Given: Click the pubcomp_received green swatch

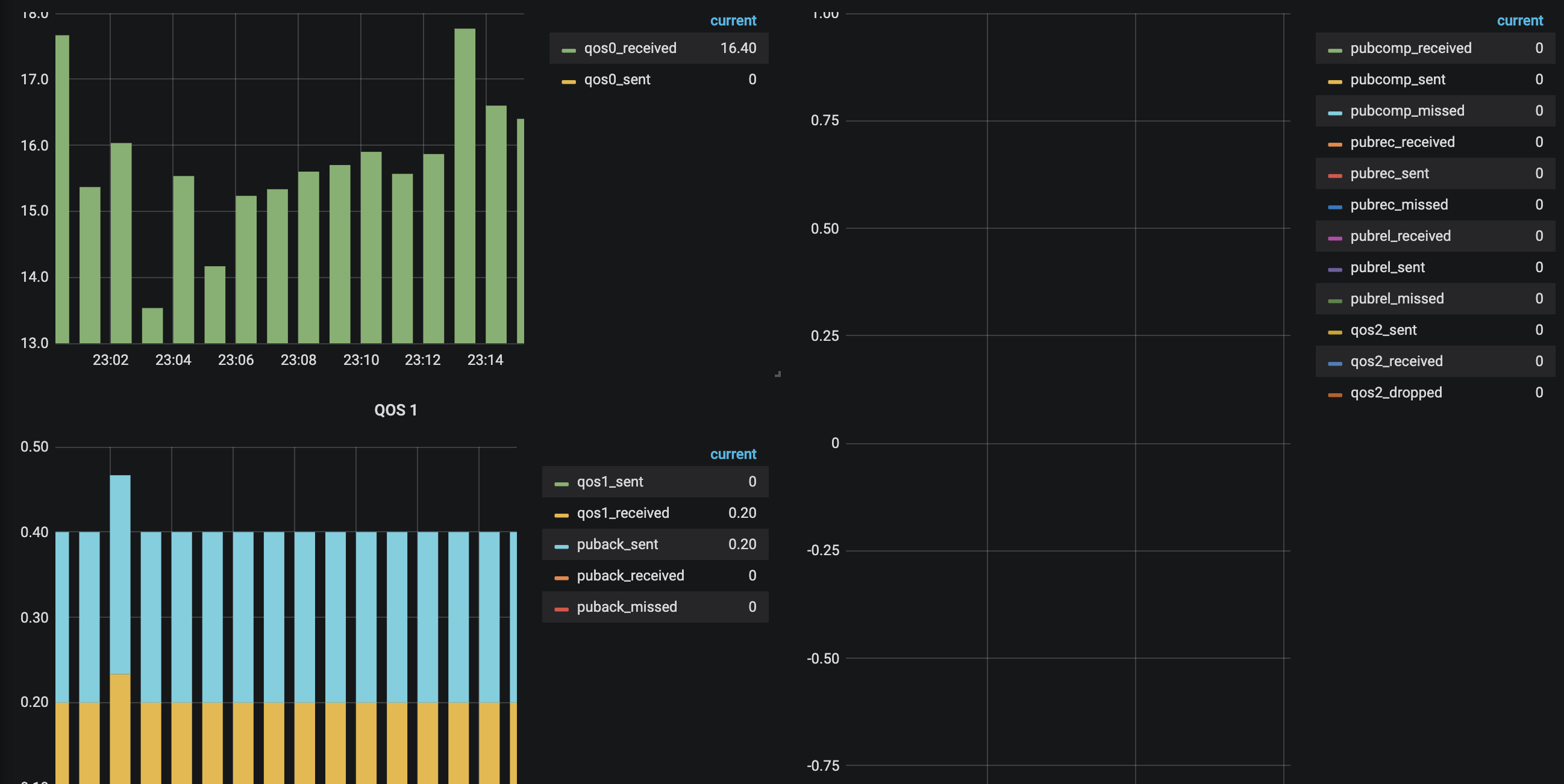Looking at the screenshot, I should [1334, 50].
